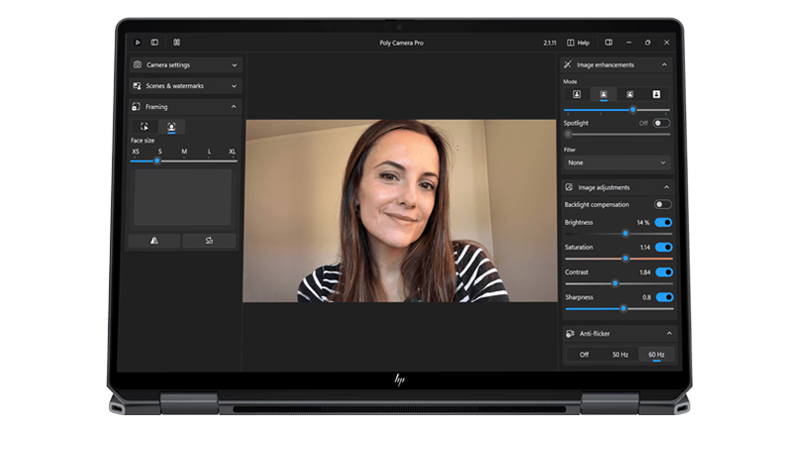Choose the first framing mode icon
The image size is (800, 450).
point(145,127)
